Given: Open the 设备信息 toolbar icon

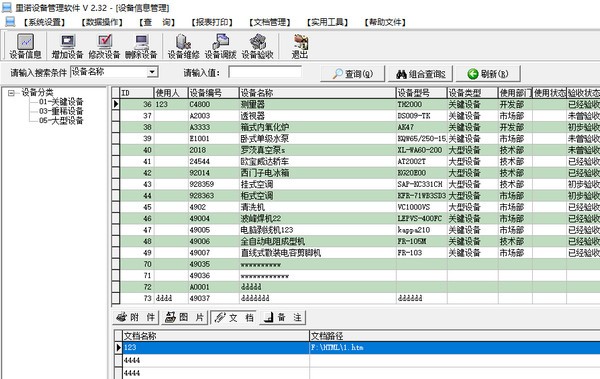Looking at the screenshot, I should click(x=25, y=46).
